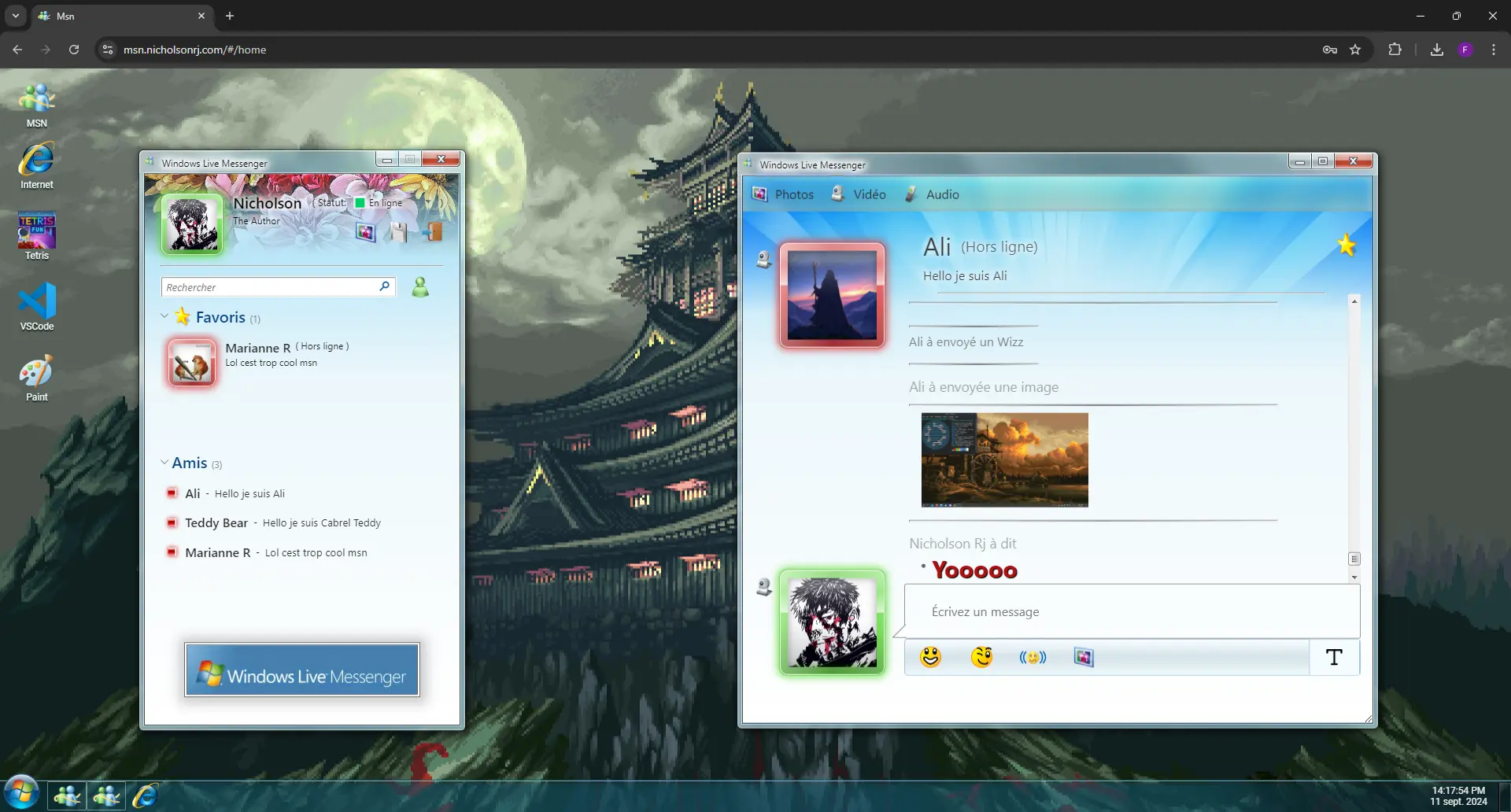Select the Vidéo menu item
Image resolution: width=1511 pixels, height=812 pixels.
859,194
